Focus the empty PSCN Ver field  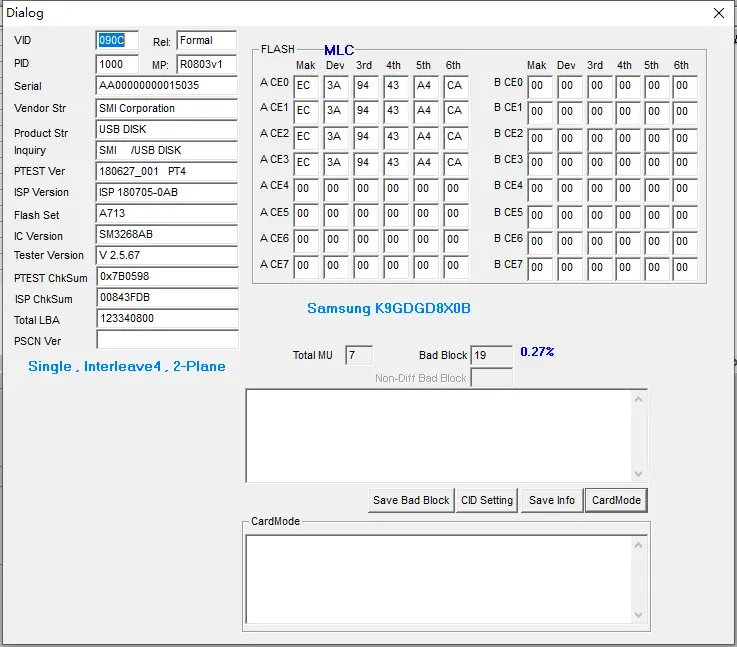[x=167, y=340]
